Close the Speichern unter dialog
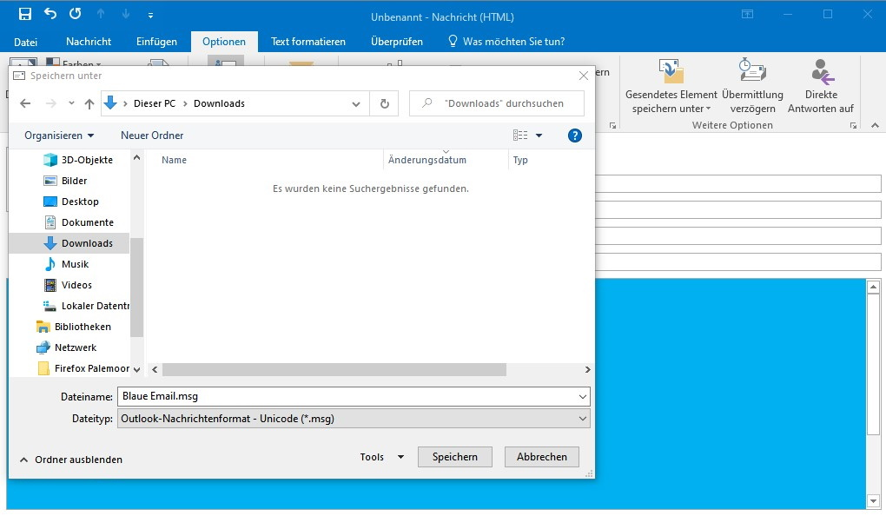Viewport: 886px width, 516px height. [x=584, y=76]
